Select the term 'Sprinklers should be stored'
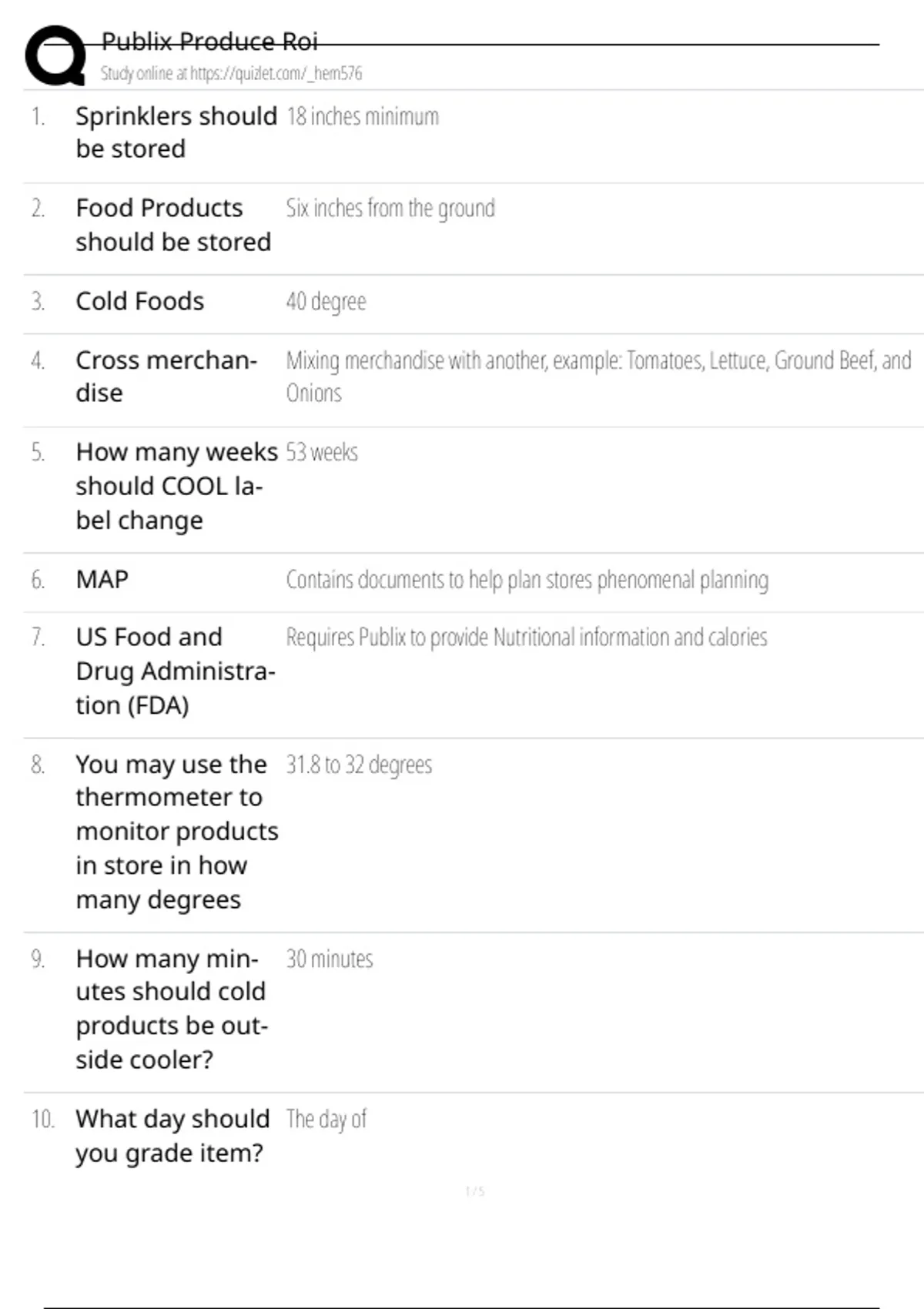The height and width of the screenshot is (1309, 924). pyautogui.click(x=176, y=132)
